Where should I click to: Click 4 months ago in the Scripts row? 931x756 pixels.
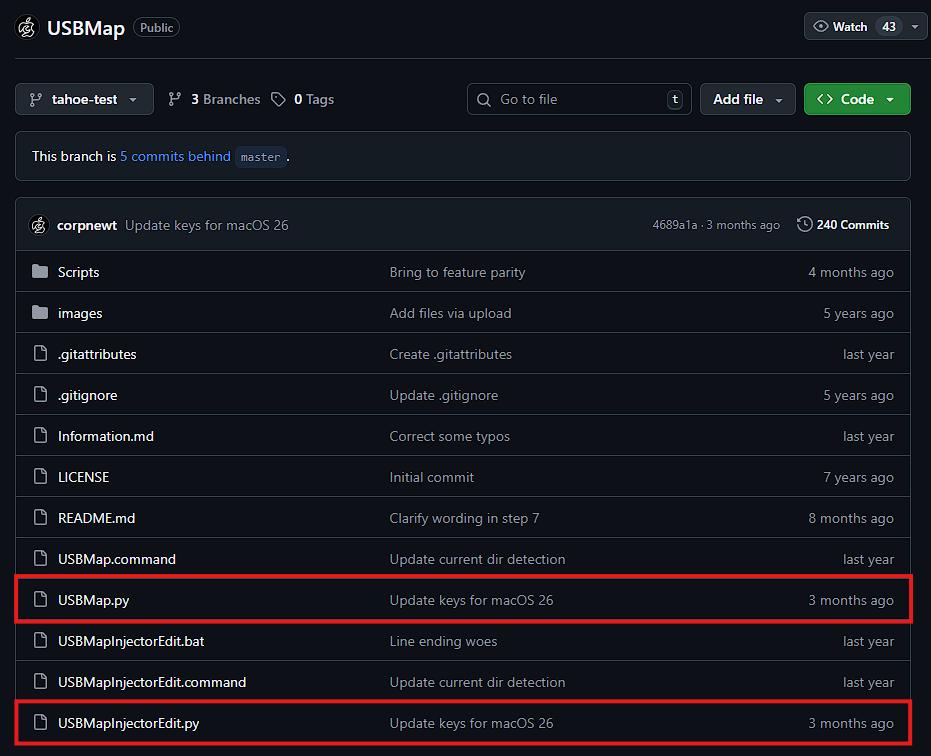851,272
